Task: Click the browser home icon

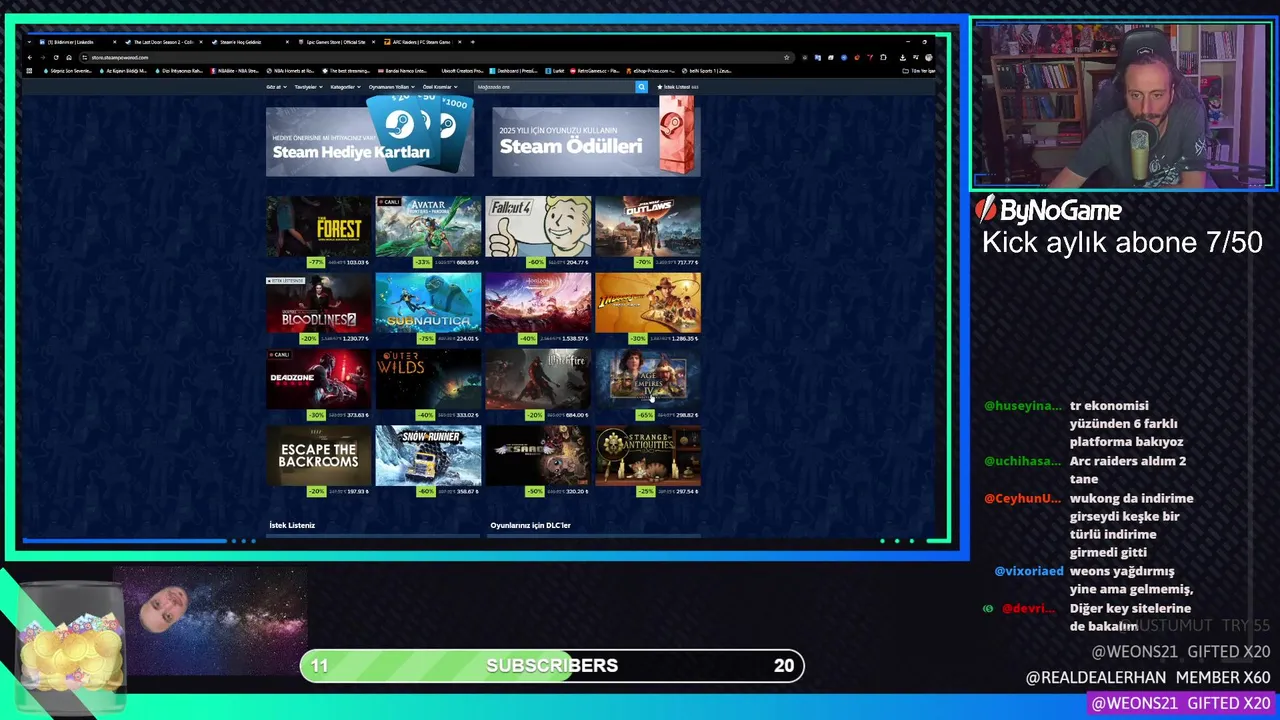Action: [69, 57]
